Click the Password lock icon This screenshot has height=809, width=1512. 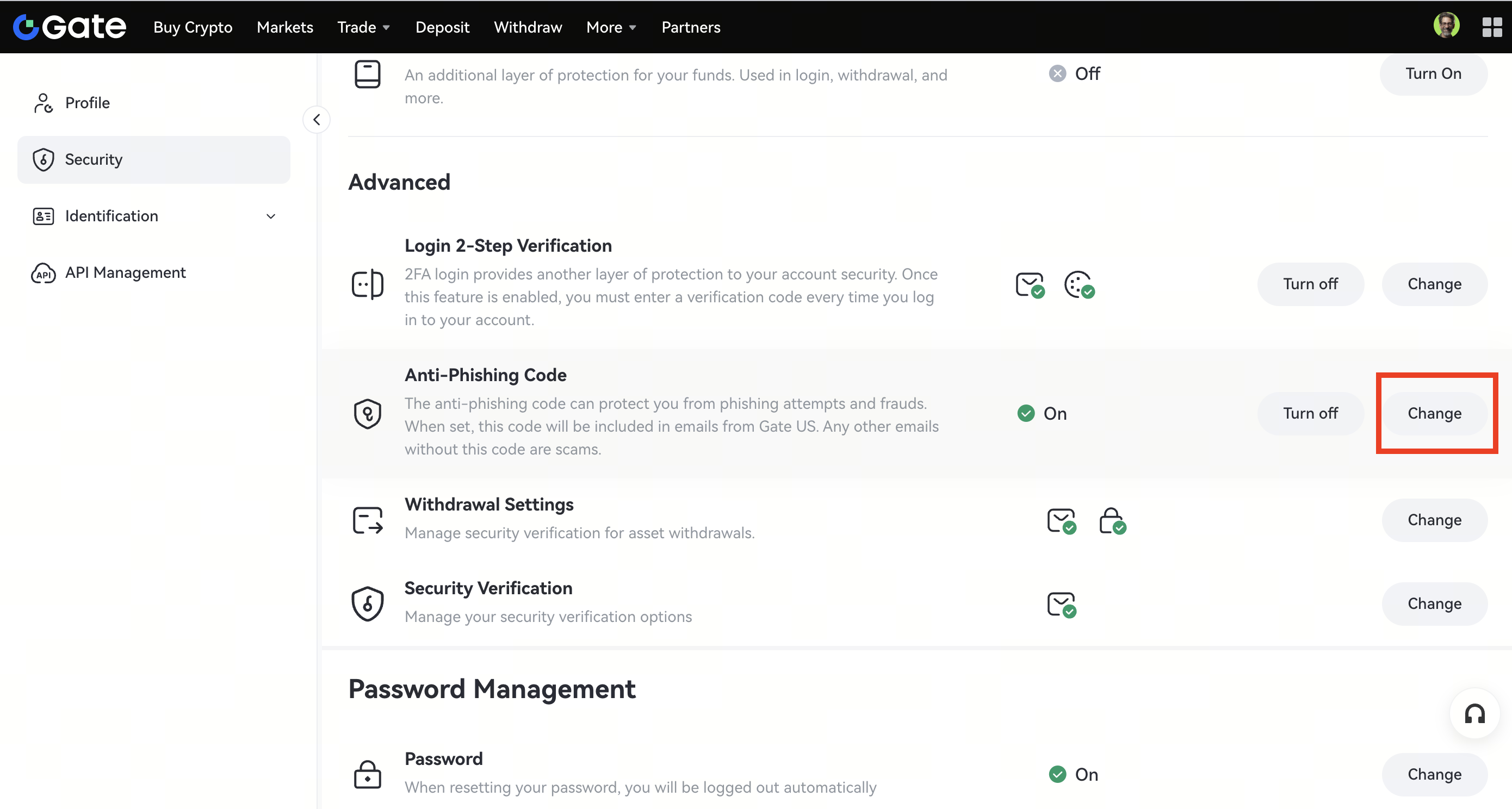368,774
